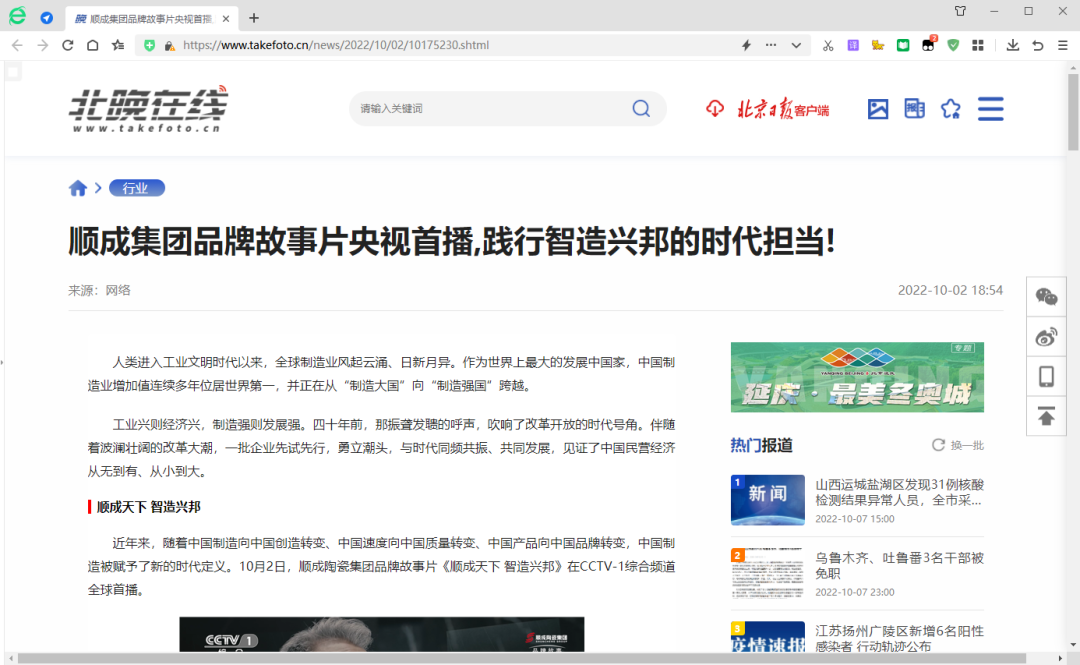Click the magnifier search icon
The width and height of the screenshot is (1080, 665).
pos(641,108)
